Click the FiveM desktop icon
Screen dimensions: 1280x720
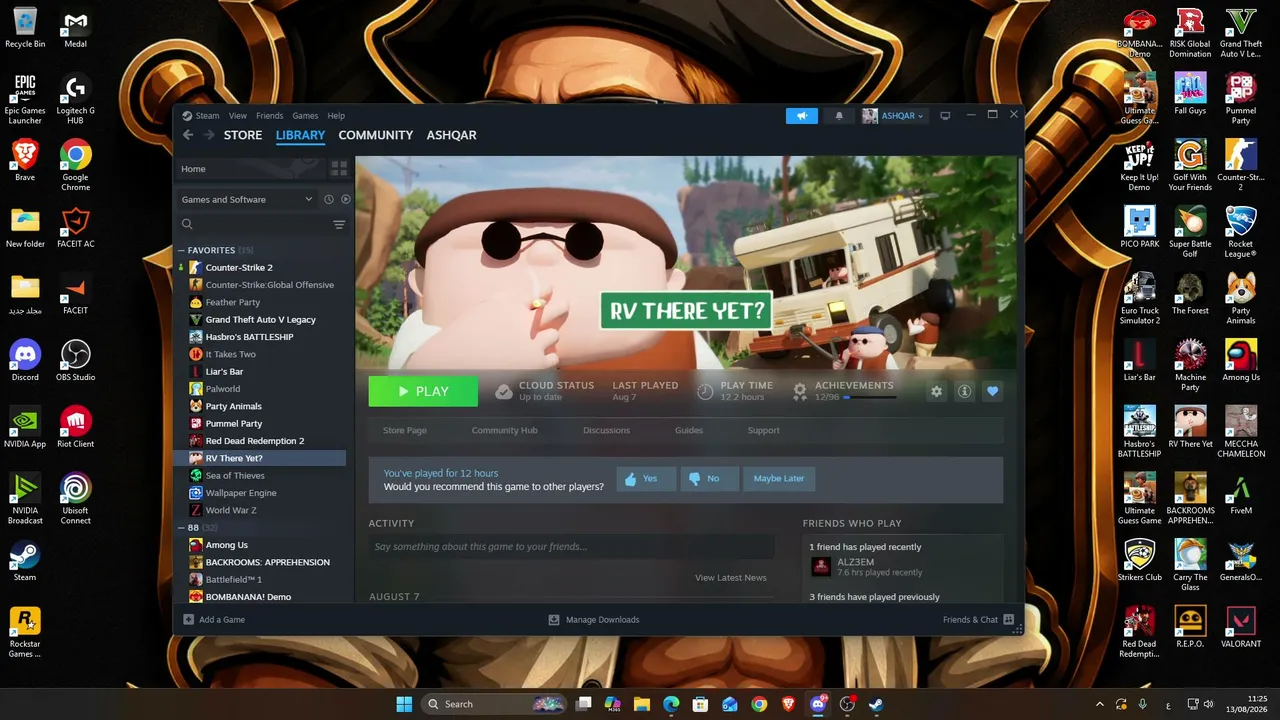click(x=1241, y=494)
